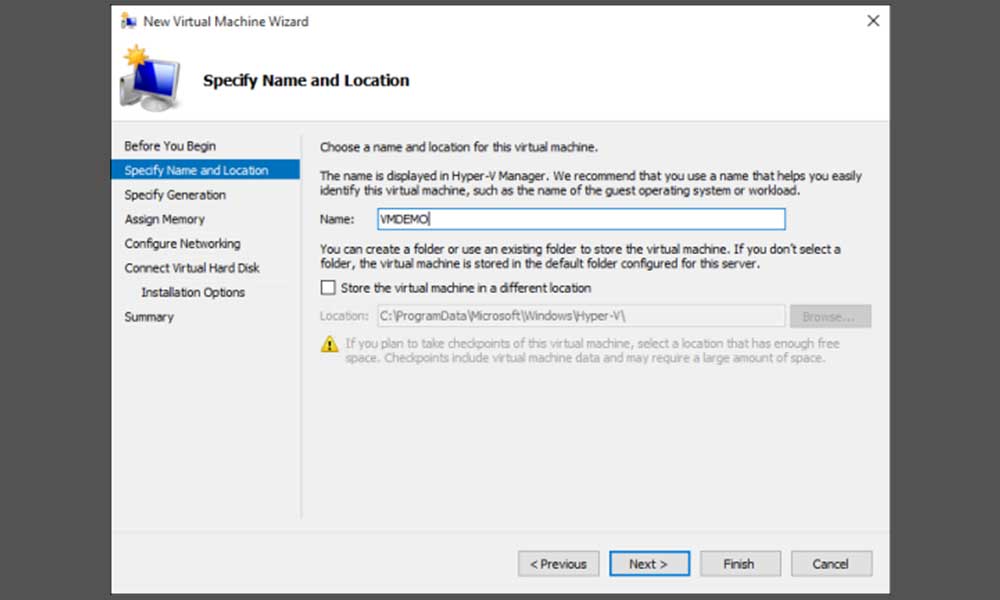Highlight the Specify Name and Location step
Viewport: 1000px width, 600px height.
[196, 170]
